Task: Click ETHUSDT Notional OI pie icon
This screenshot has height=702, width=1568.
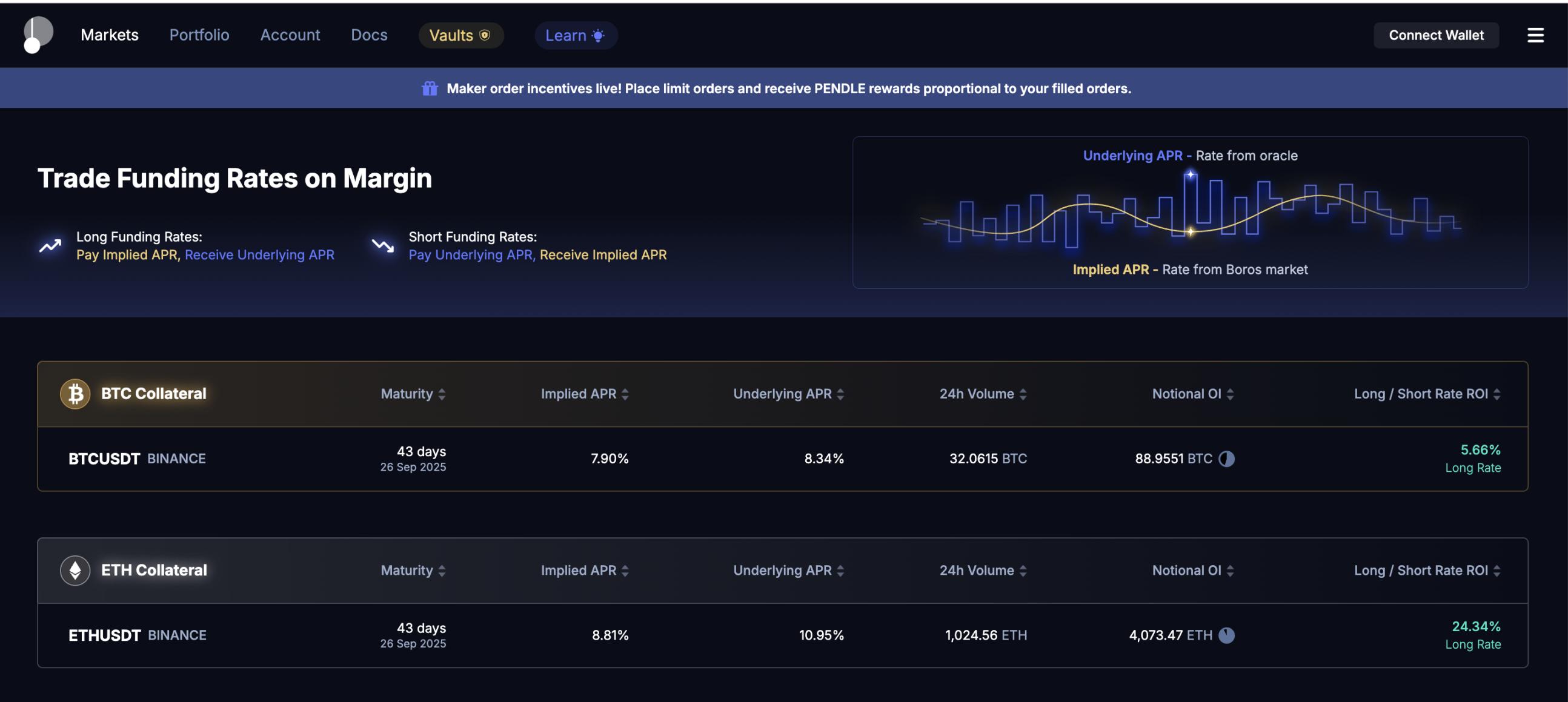Action: click(x=1226, y=635)
